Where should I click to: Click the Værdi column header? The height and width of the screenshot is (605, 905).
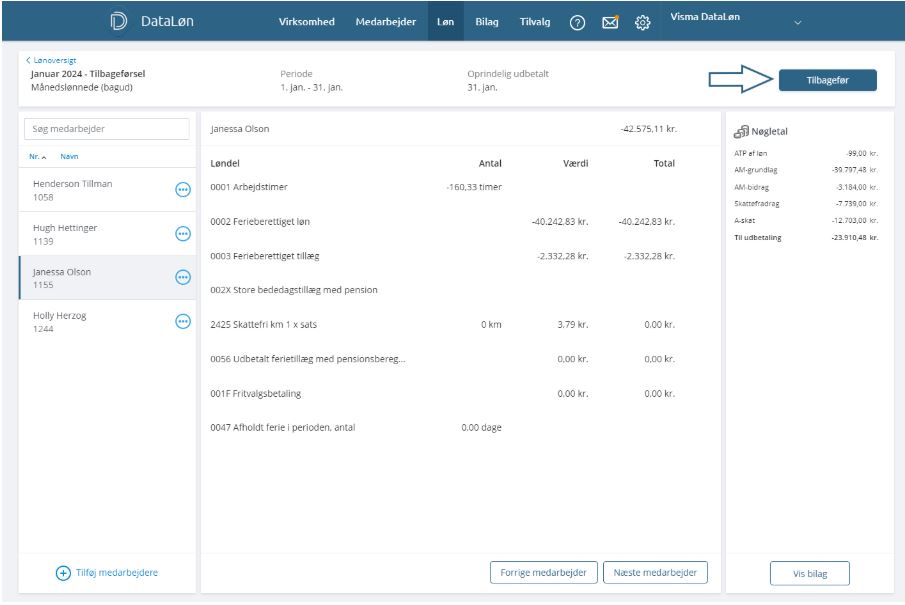pyautogui.click(x=575, y=163)
